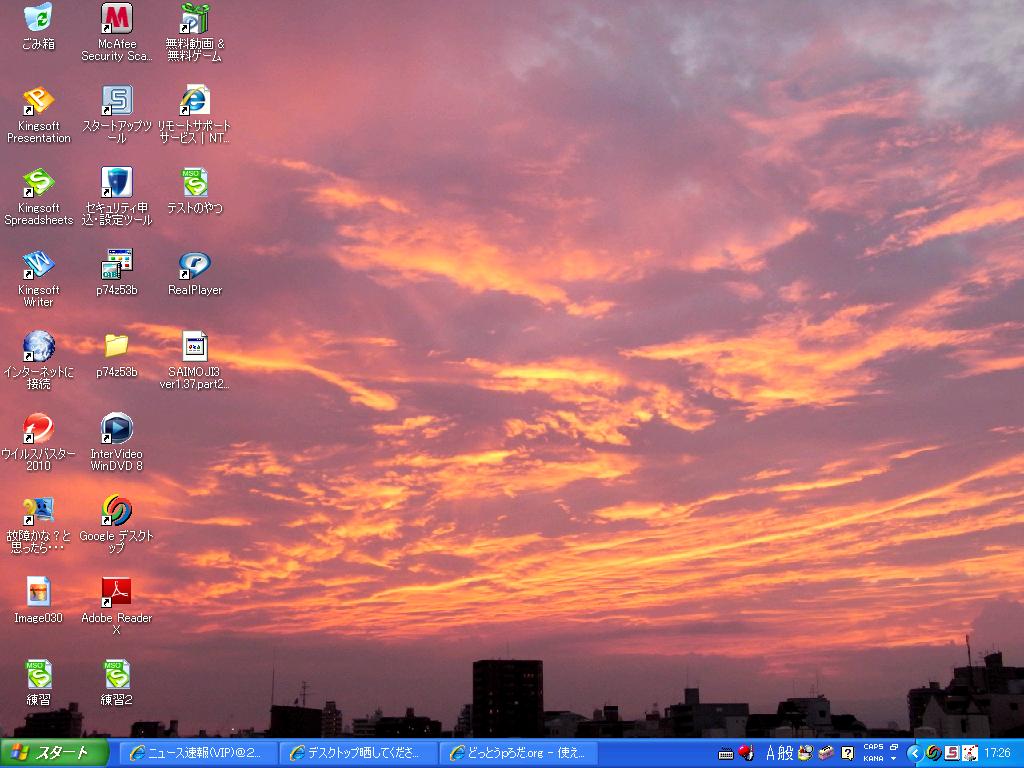Change IME conversion mode 般 indicator
Image resolution: width=1024 pixels, height=768 pixels.
click(x=786, y=753)
